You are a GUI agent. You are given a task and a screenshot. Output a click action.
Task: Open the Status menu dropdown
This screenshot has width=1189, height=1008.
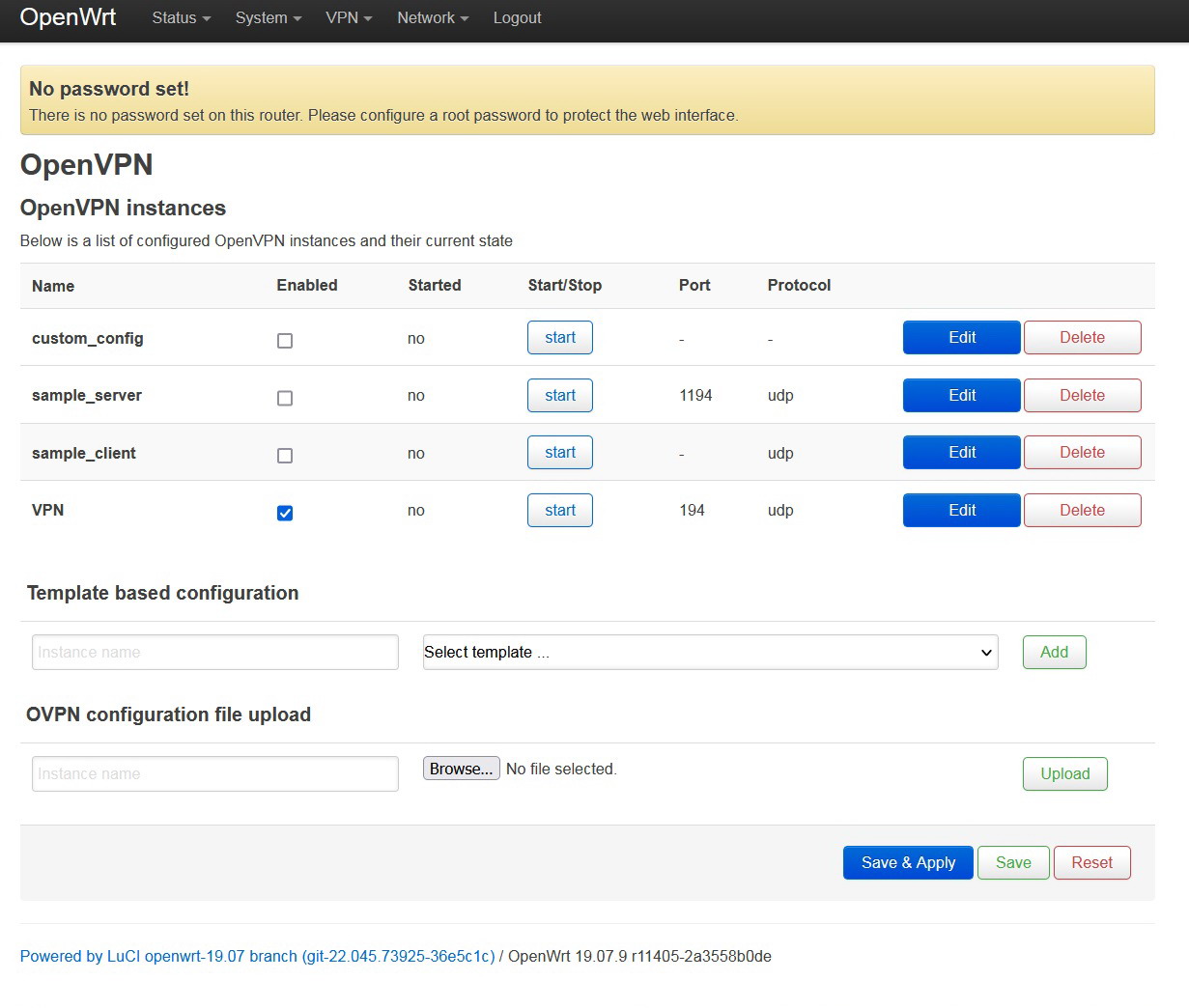(x=180, y=17)
